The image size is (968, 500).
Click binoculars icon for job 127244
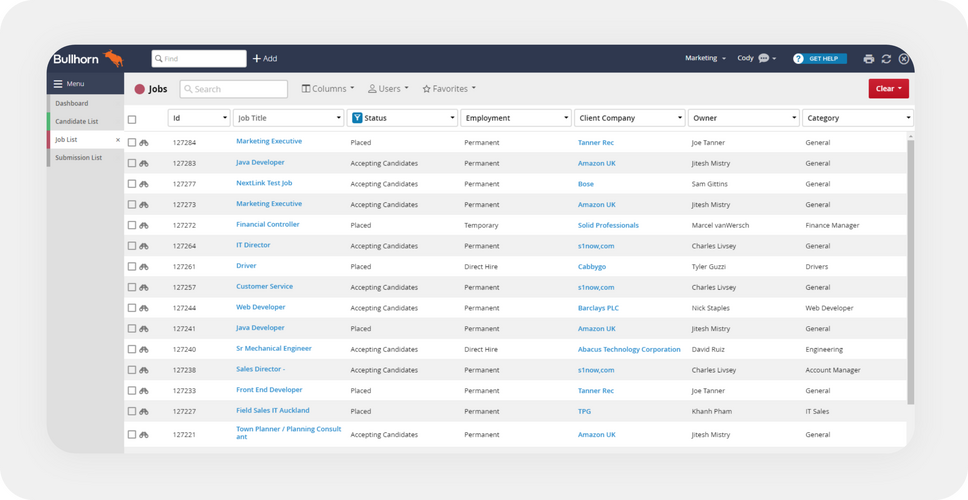point(144,308)
